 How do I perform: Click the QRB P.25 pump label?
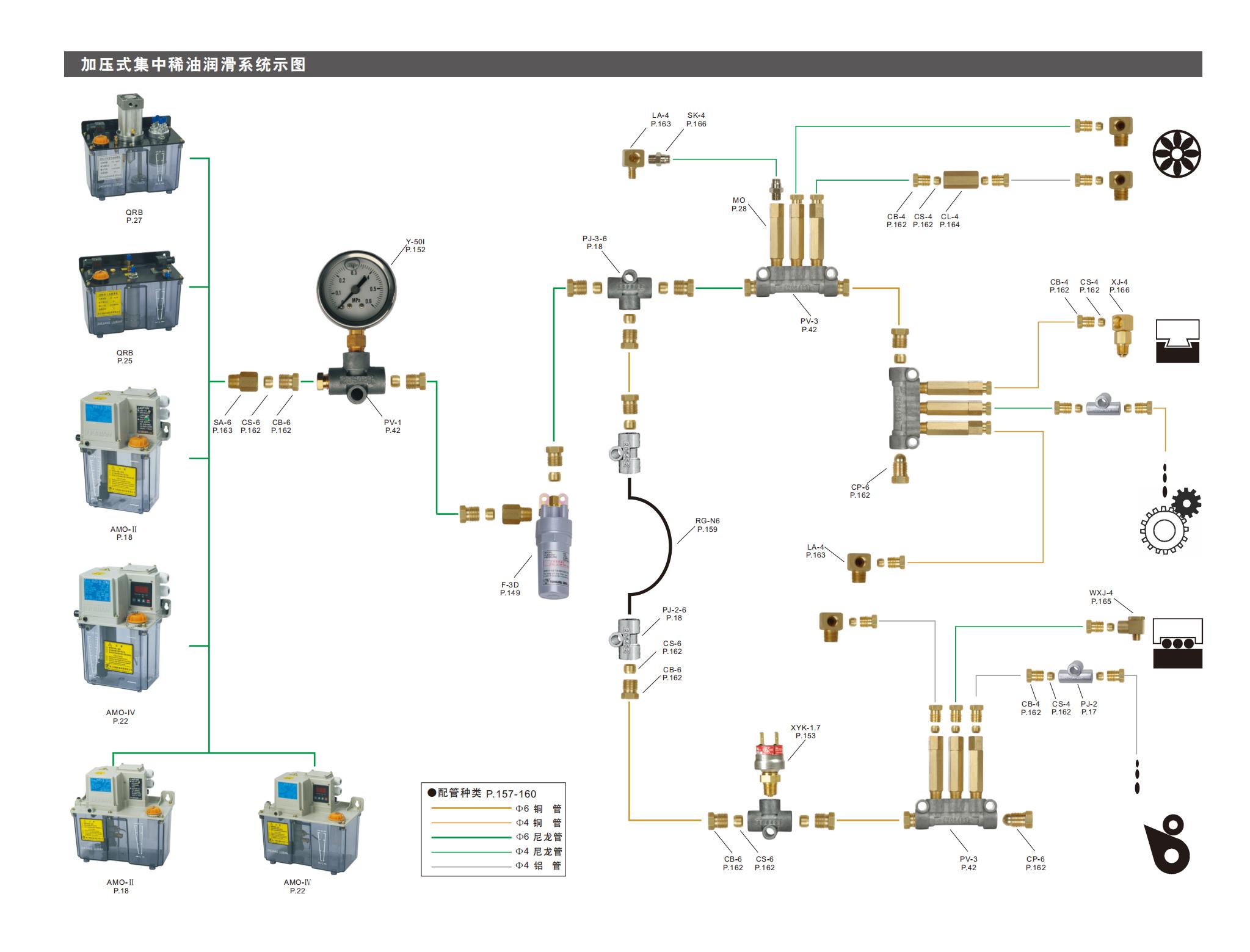[125, 357]
